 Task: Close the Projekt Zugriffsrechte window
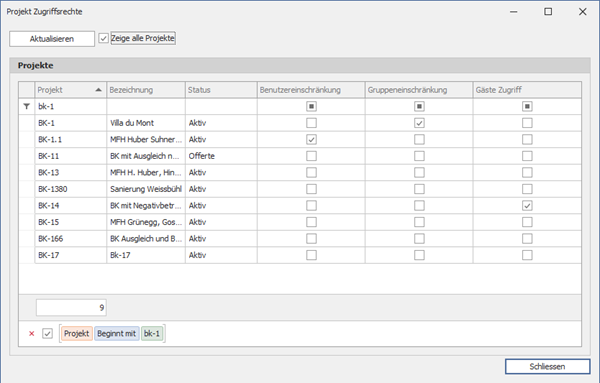[x=582, y=12]
